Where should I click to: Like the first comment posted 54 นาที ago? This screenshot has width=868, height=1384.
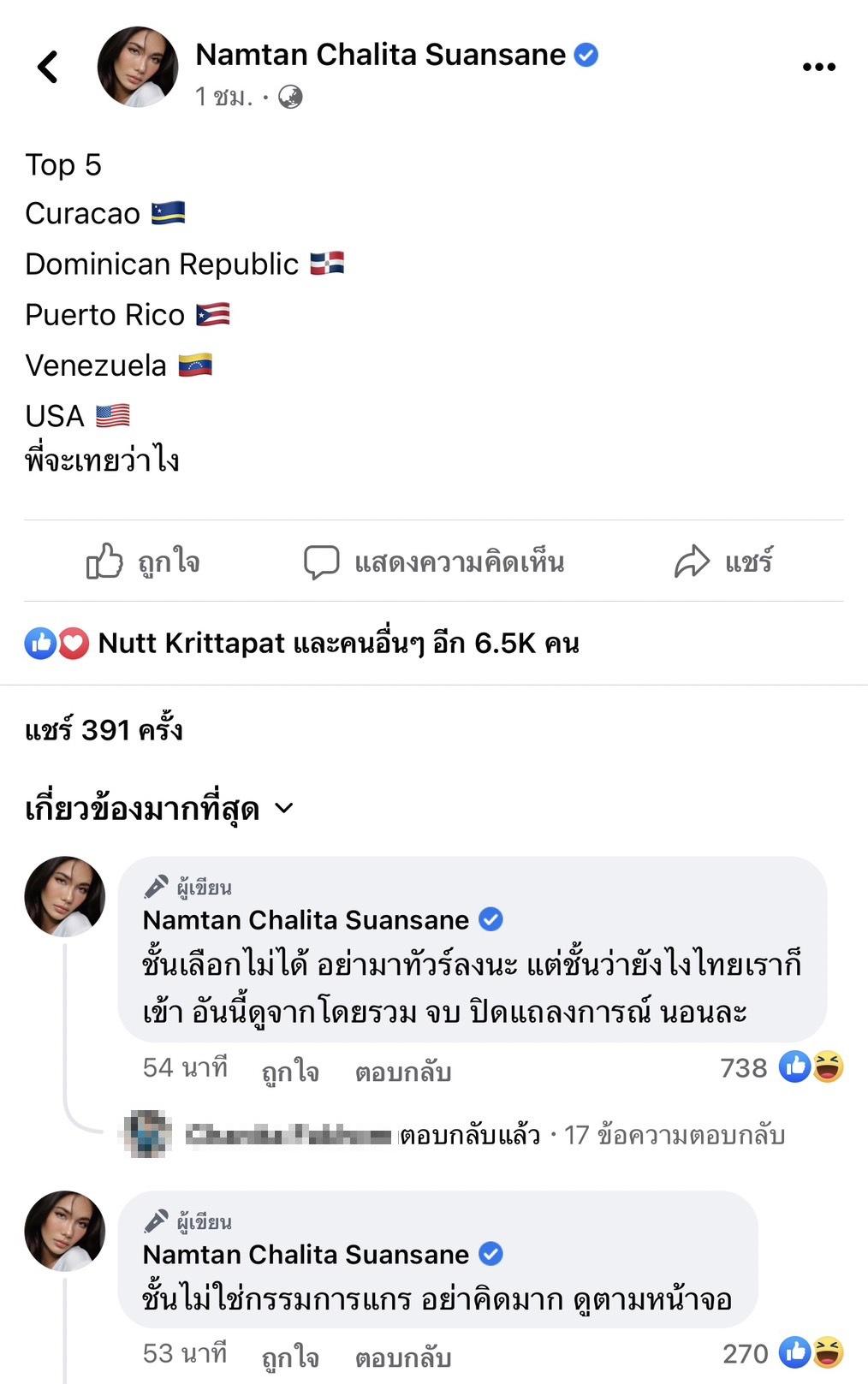[289, 1072]
